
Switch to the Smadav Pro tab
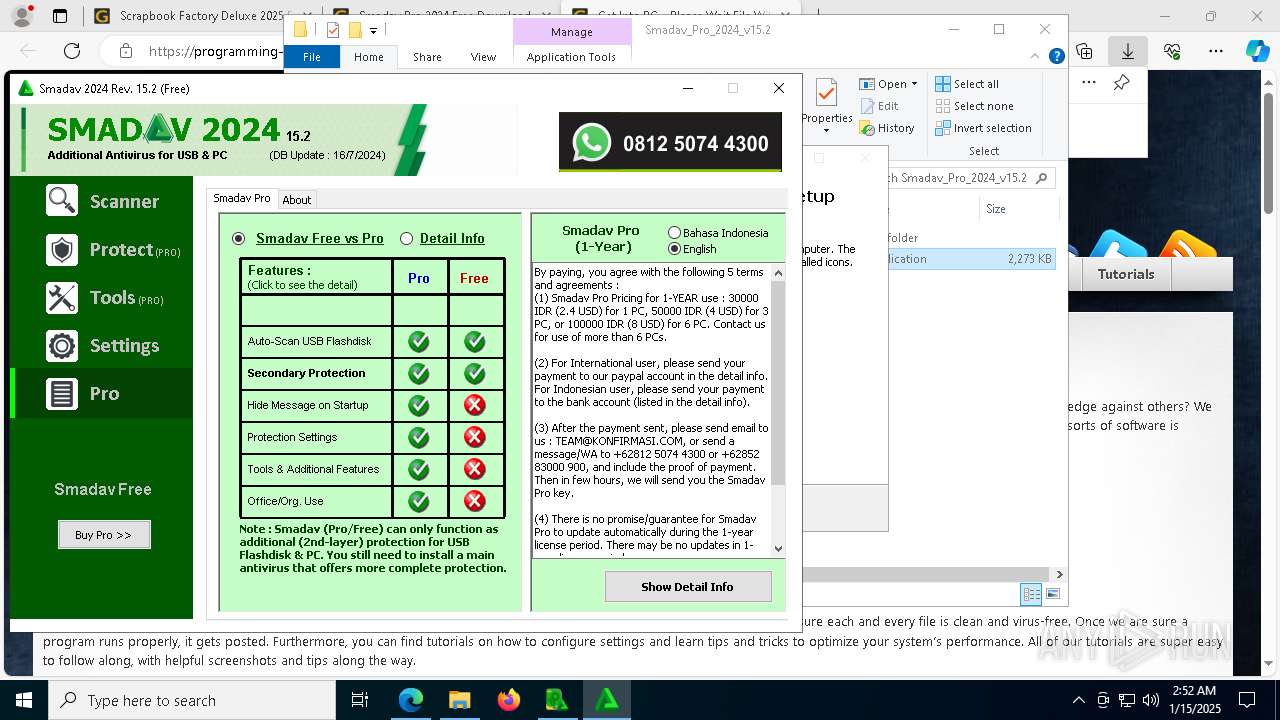[242, 199]
